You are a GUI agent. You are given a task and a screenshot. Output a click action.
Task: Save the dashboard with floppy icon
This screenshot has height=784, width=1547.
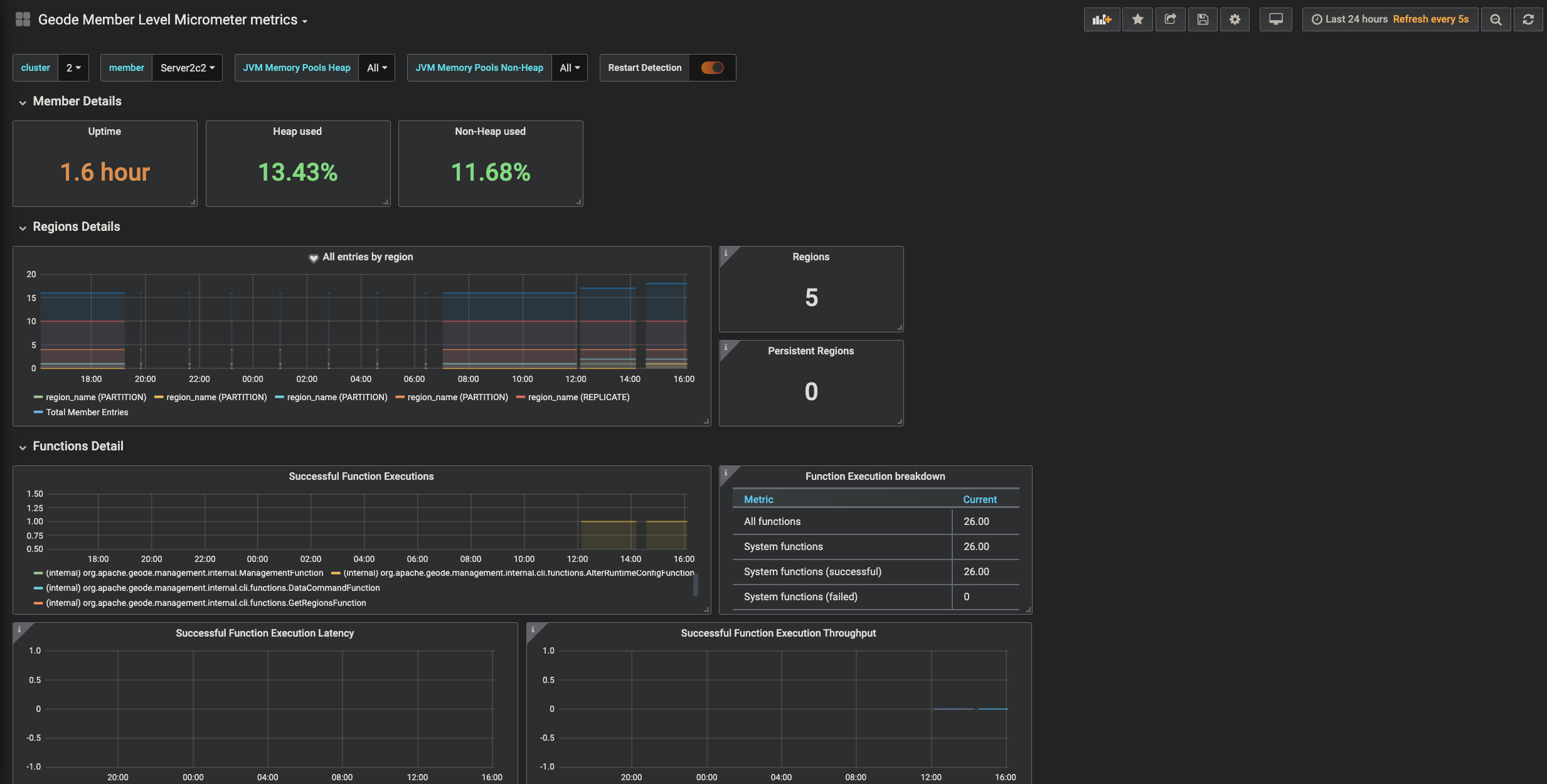coord(1203,19)
